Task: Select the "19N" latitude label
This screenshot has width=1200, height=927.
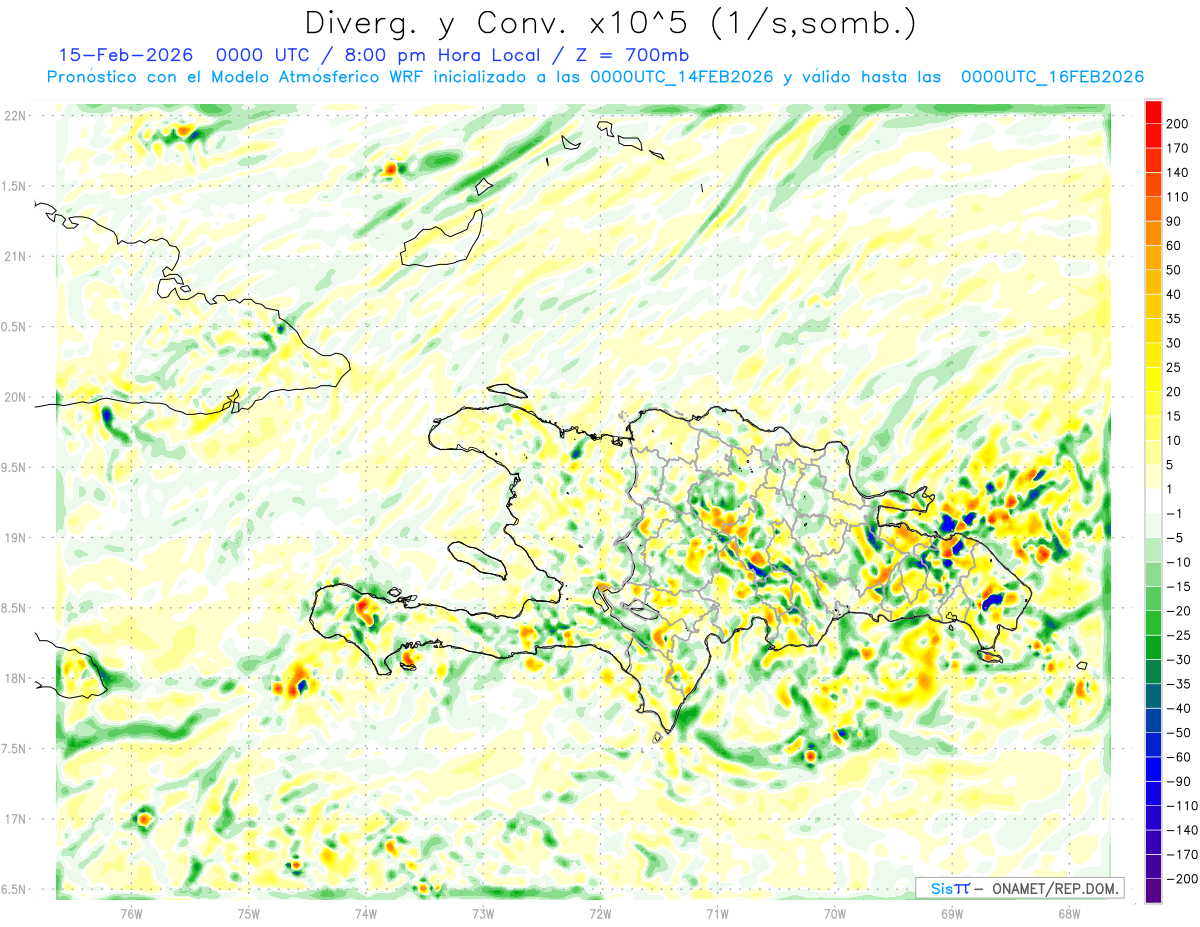Action: (15, 538)
